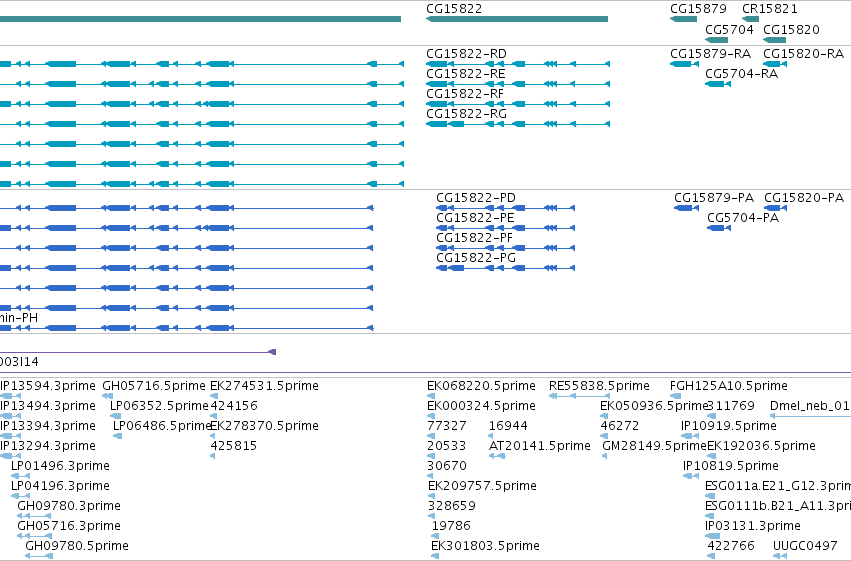Click the CG15879 gene arrow glyph
The height and width of the screenshot is (561, 851).
pos(683,19)
